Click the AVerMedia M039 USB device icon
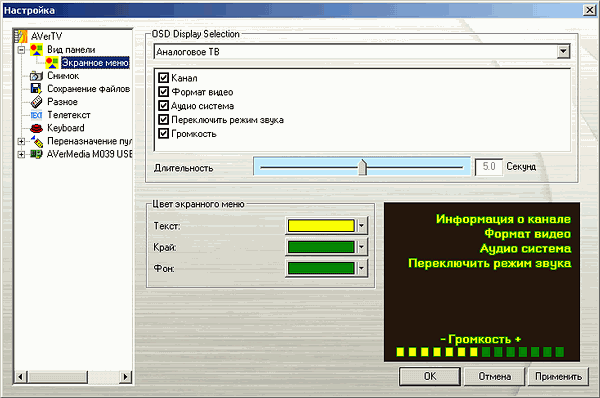 36,154
